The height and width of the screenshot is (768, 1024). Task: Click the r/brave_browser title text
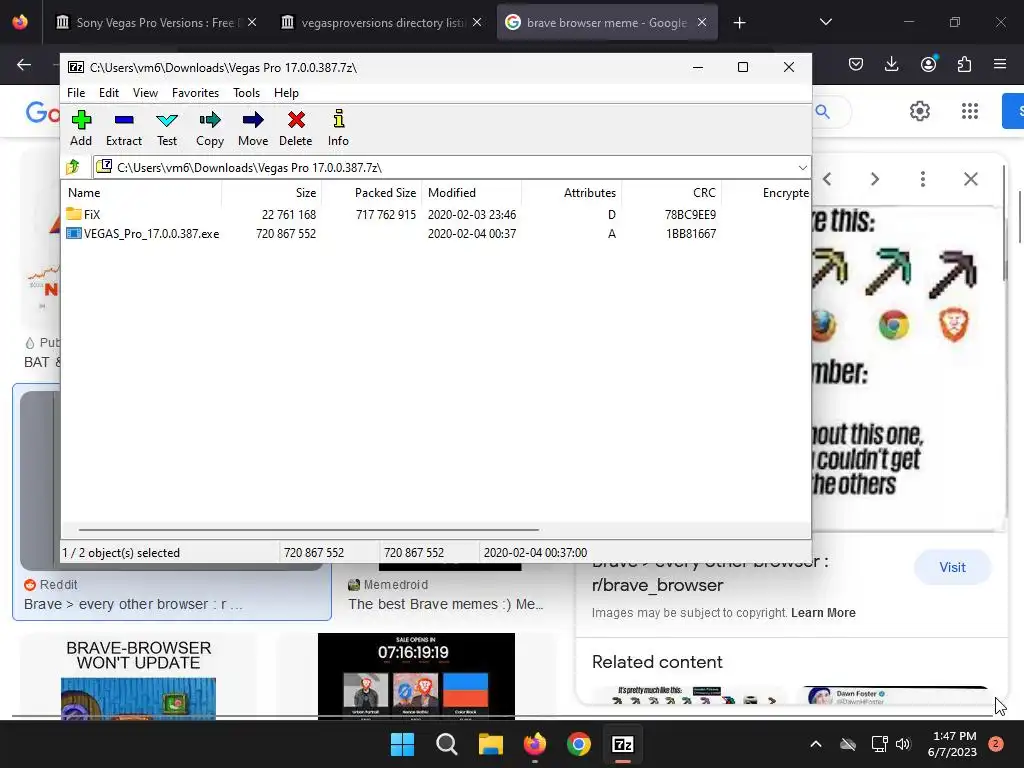pyautogui.click(x=658, y=585)
